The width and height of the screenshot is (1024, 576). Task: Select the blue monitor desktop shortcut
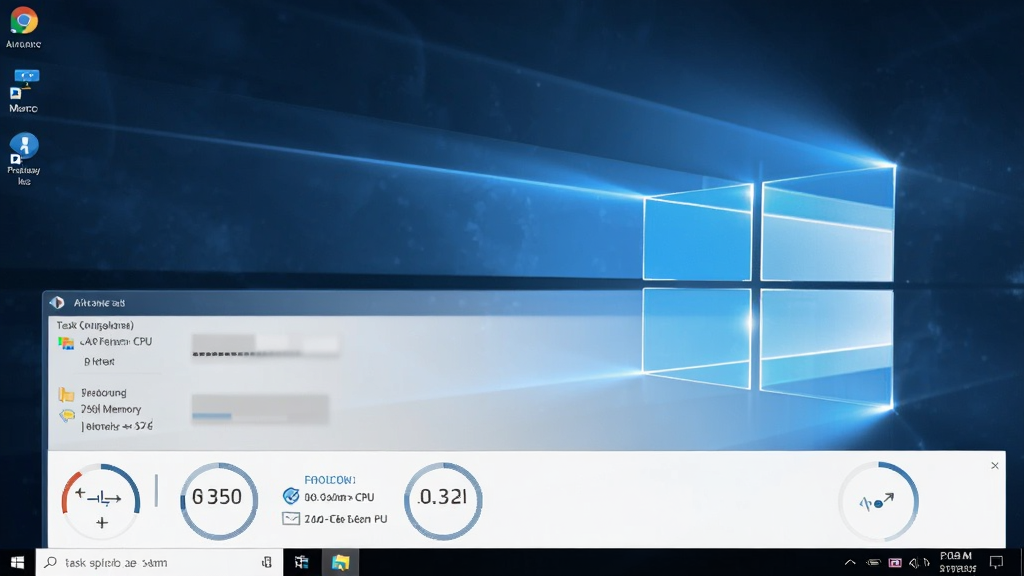click(24, 85)
